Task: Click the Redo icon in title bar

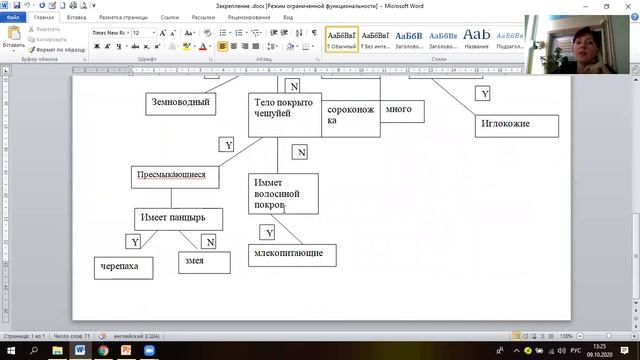Action: tap(42, 6)
